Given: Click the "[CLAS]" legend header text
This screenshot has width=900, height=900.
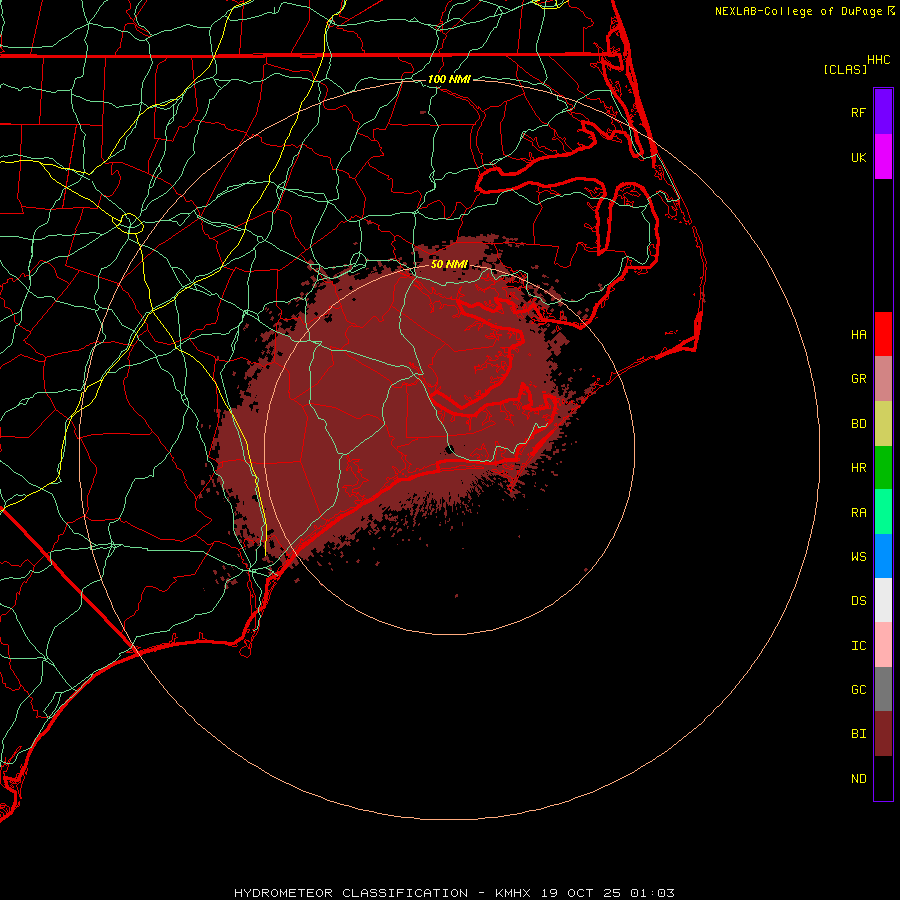Looking at the screenshot, I should (845, 69).
